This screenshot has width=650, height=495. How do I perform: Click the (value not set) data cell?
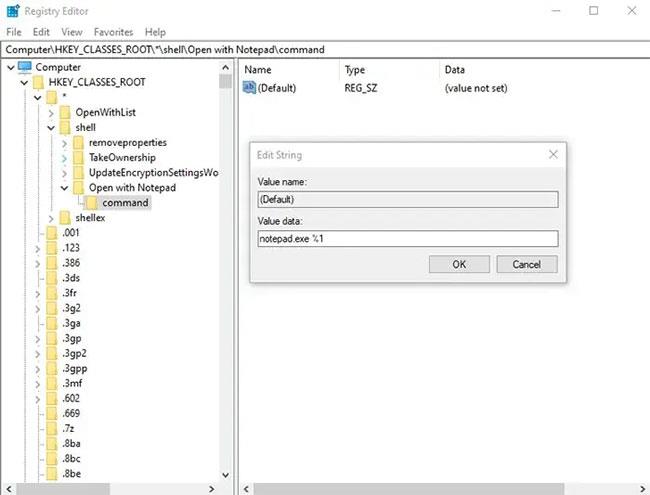[x=476, y=88]
